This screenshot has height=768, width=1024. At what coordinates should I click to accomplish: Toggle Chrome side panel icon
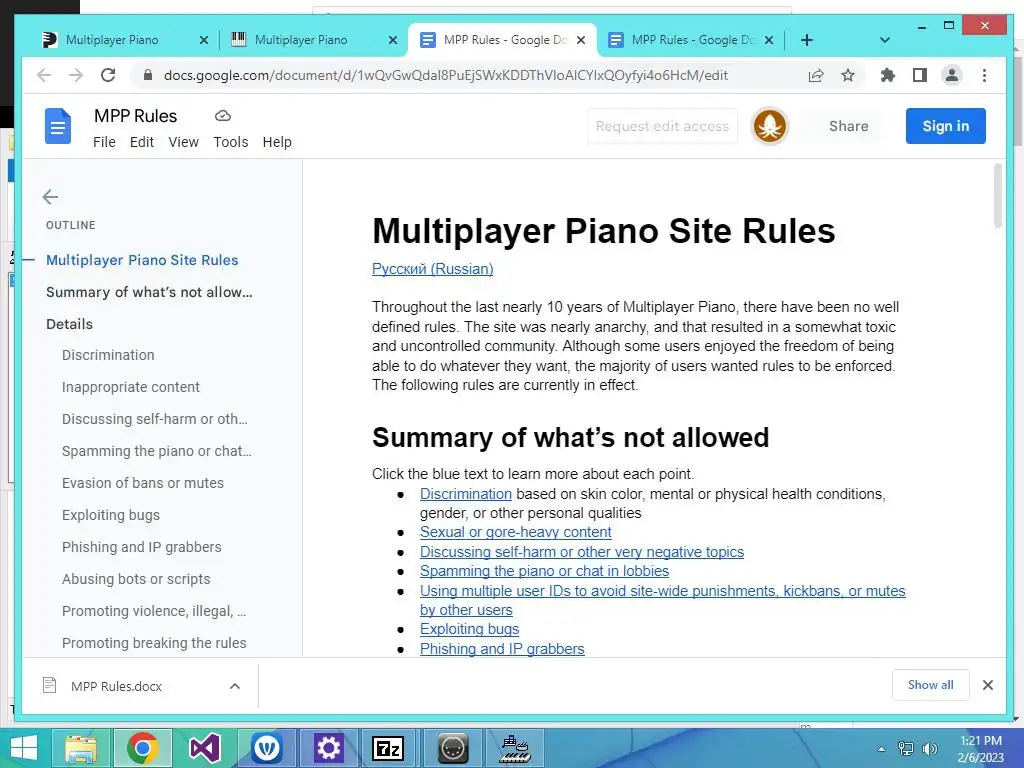tap(920, 75)
